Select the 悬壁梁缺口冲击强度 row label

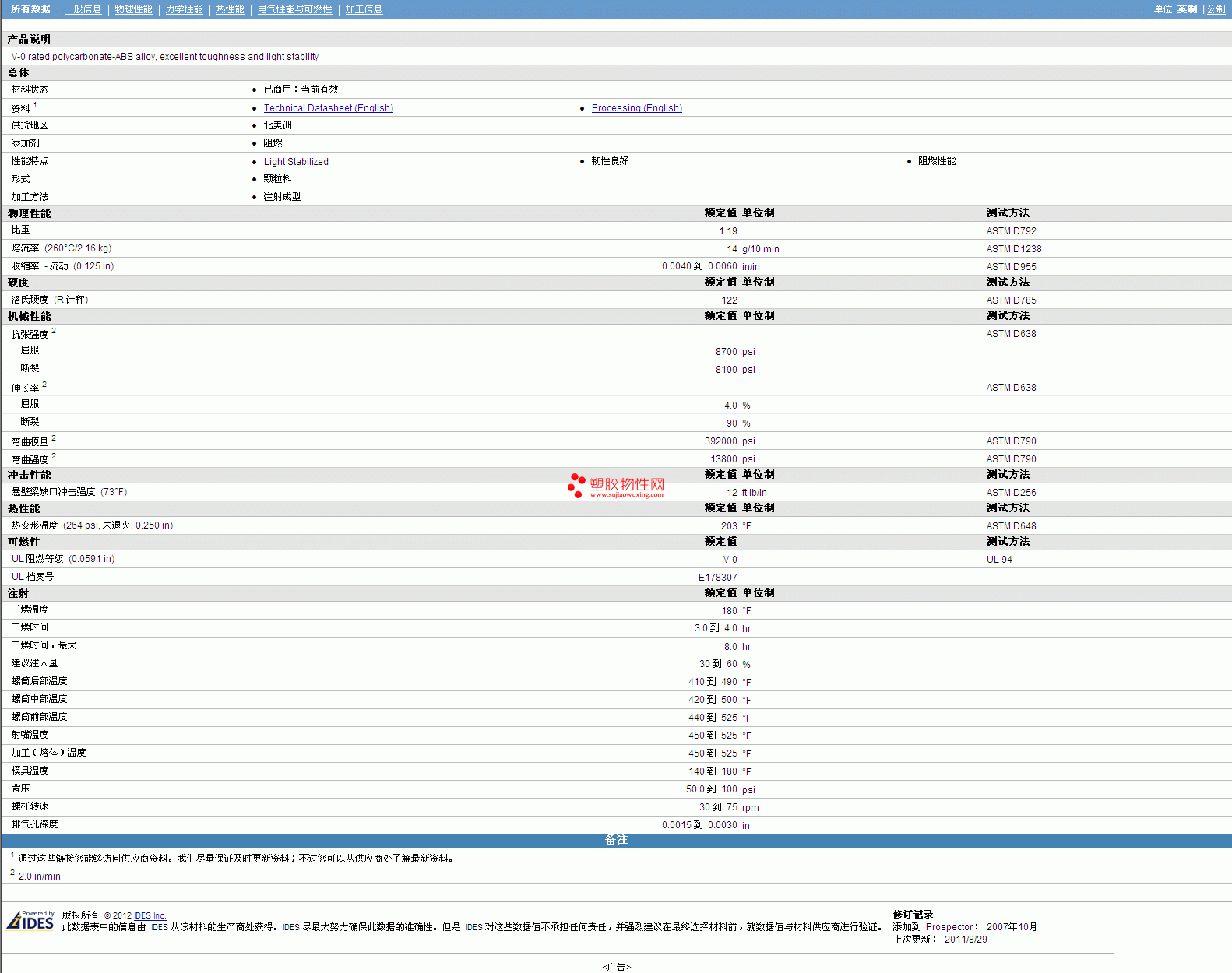(53, 492)
